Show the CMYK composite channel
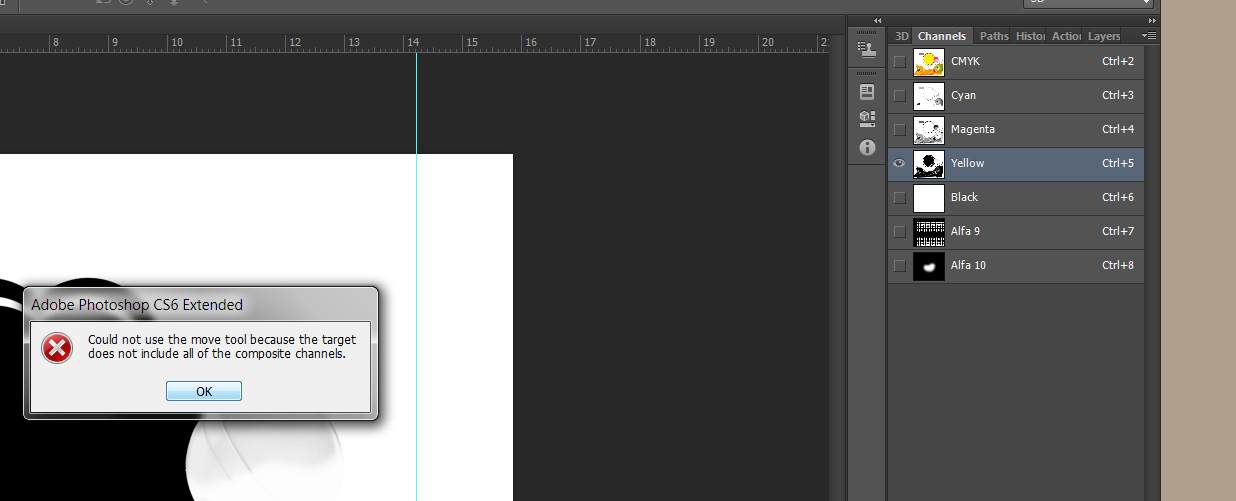Image resolution: width=1236 pixels, height=501 pixels. tap(899, 62)
